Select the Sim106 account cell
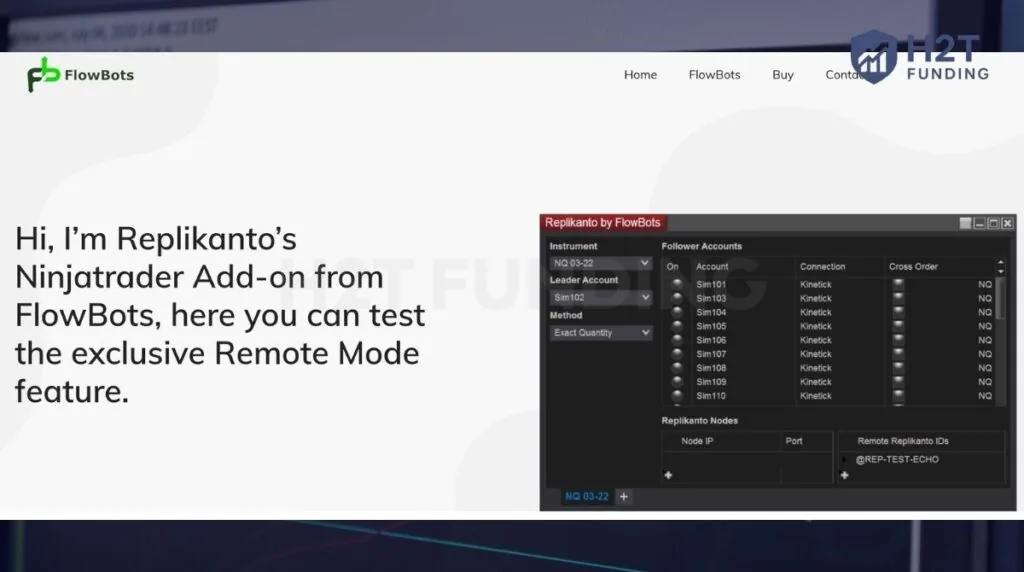 [711, 340]
